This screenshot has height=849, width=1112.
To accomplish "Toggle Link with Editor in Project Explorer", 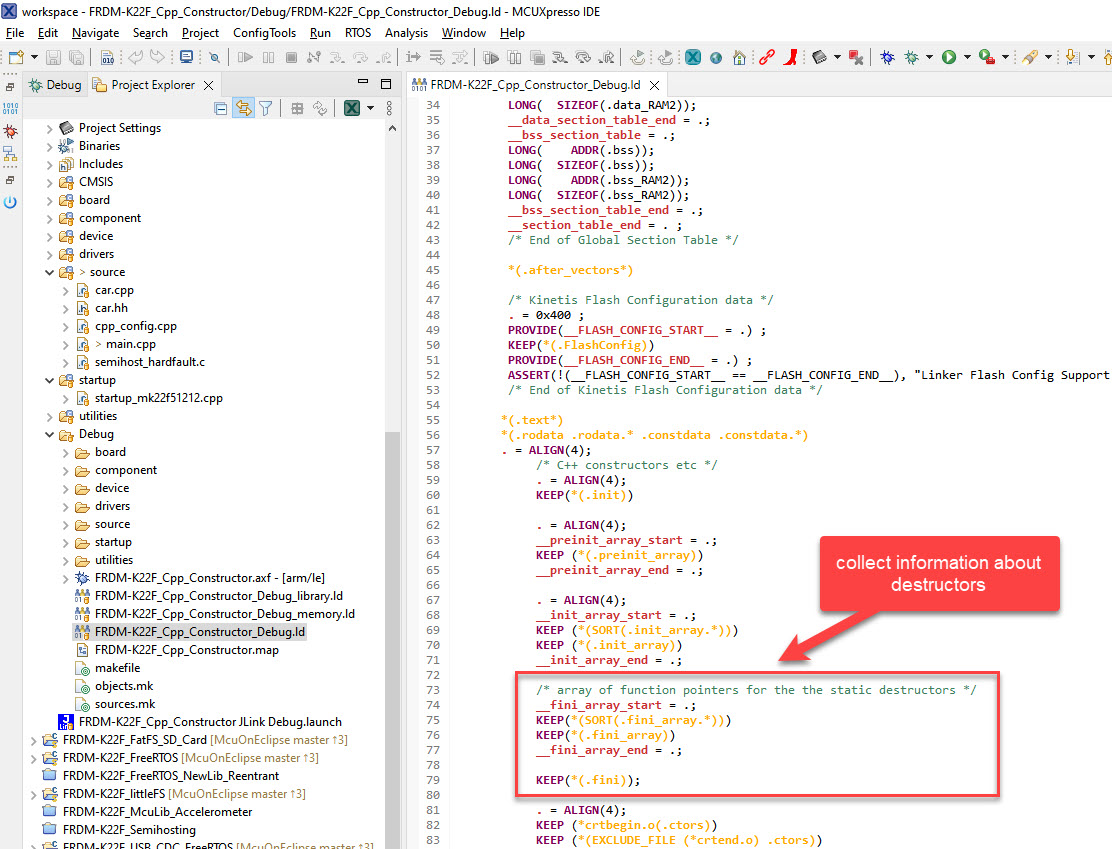I will pyautogui.click(x=242, y=108).
